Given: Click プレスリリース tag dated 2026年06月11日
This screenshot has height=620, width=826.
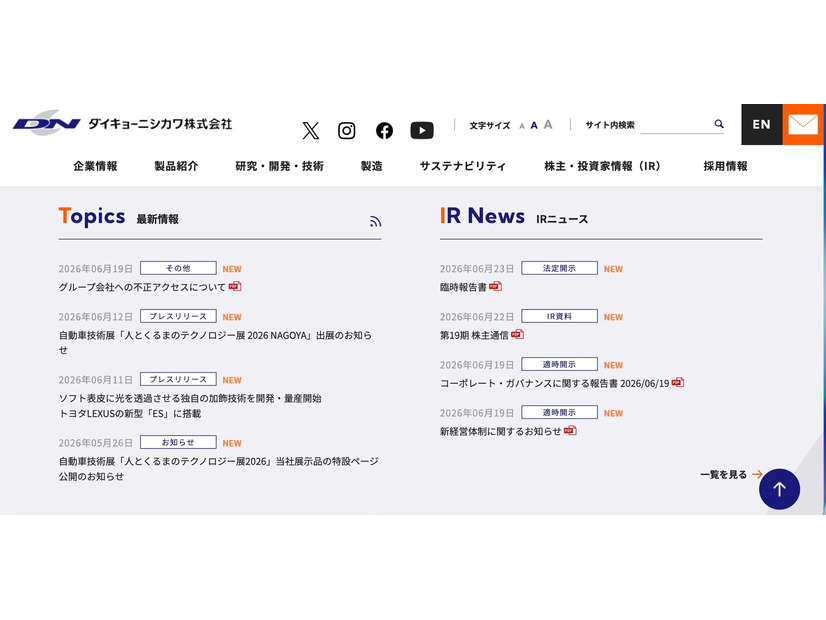Looking at the screenshot, I should [x=178, y=379].
